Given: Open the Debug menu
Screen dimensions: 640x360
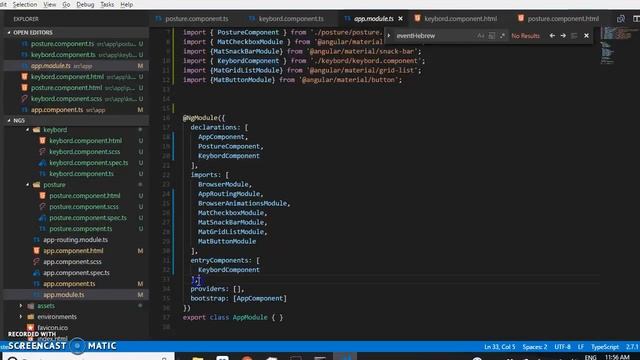Looking at the screenshot, I should click(85, 4).
